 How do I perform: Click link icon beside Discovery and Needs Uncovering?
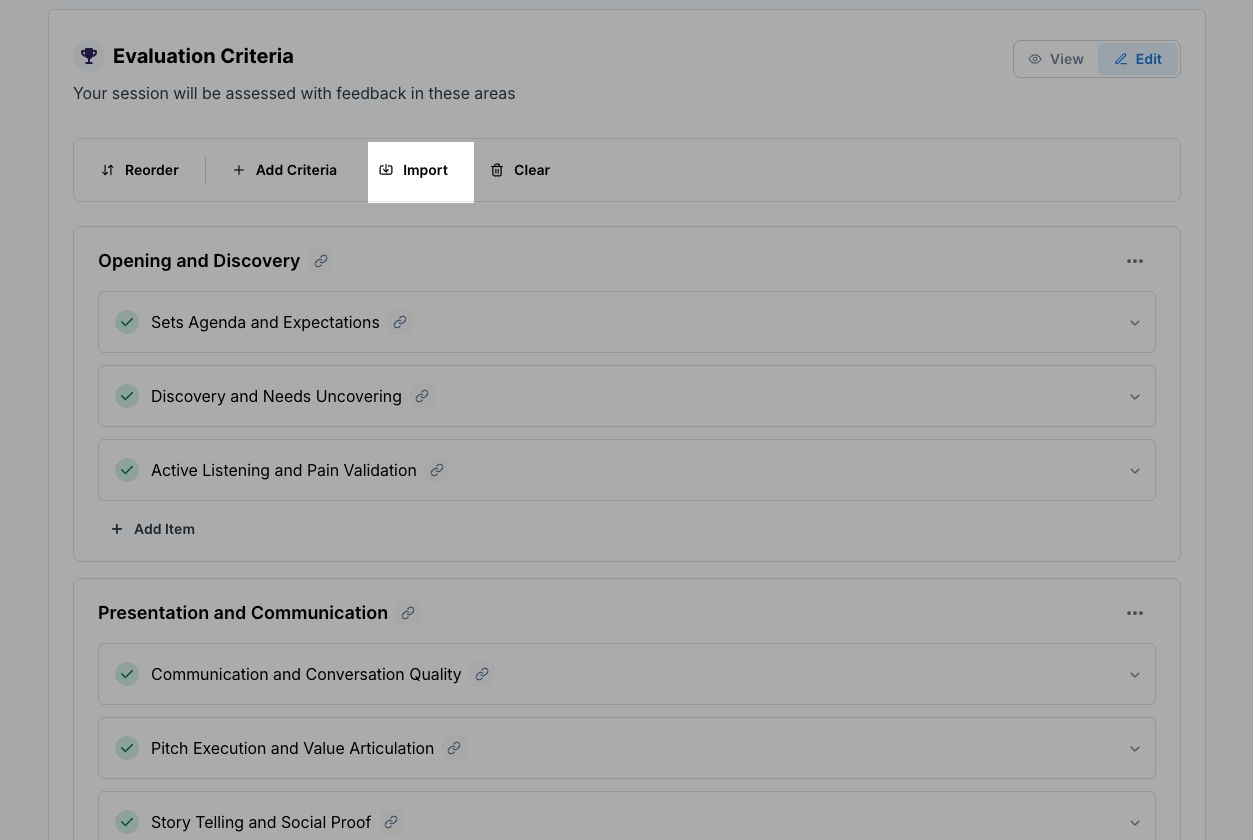pos(422,396)
